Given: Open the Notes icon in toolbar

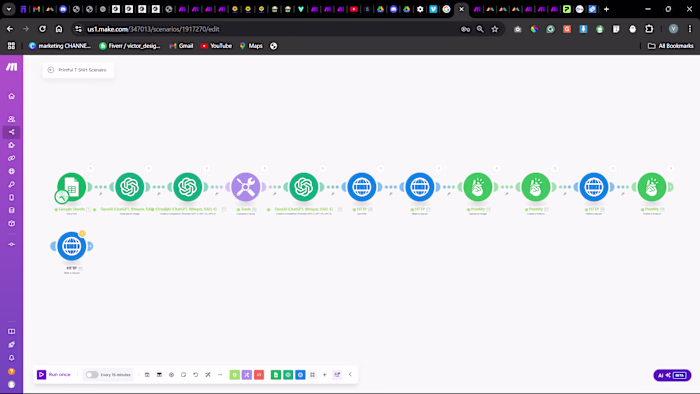Looking at the screenshot, I should tap(183, 375).
